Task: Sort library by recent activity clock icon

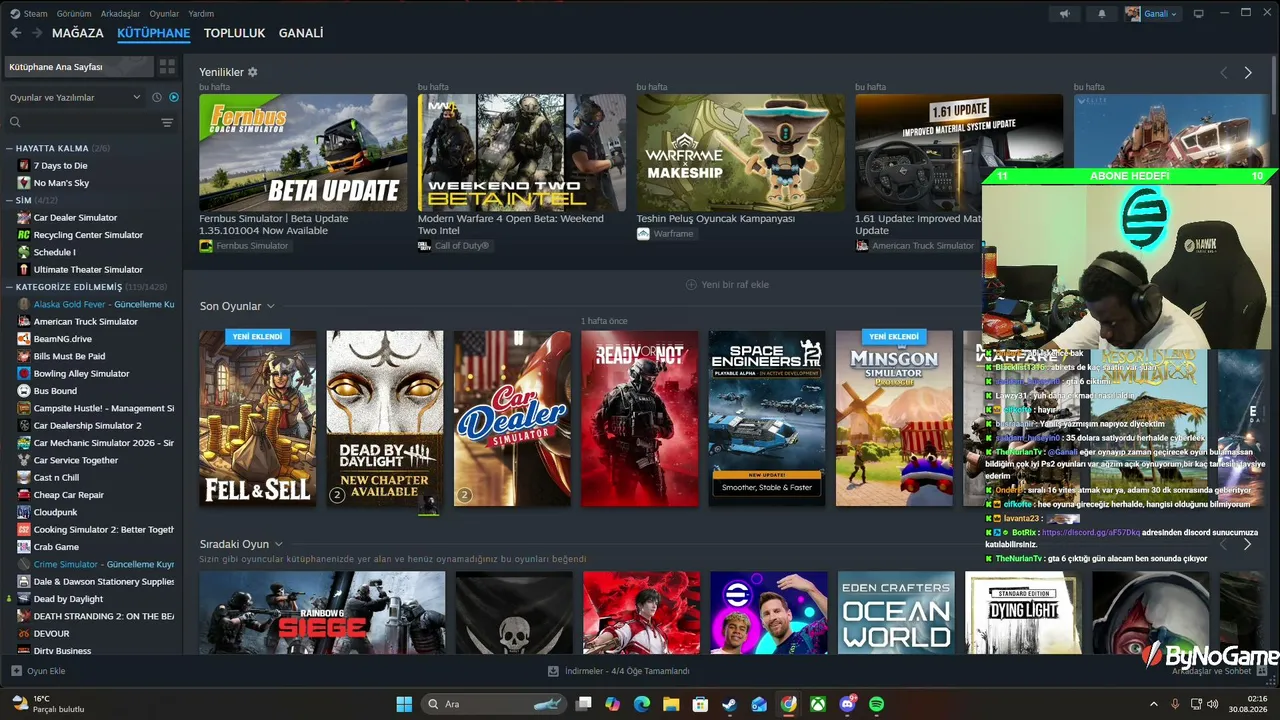Action: tap(156, 97)
